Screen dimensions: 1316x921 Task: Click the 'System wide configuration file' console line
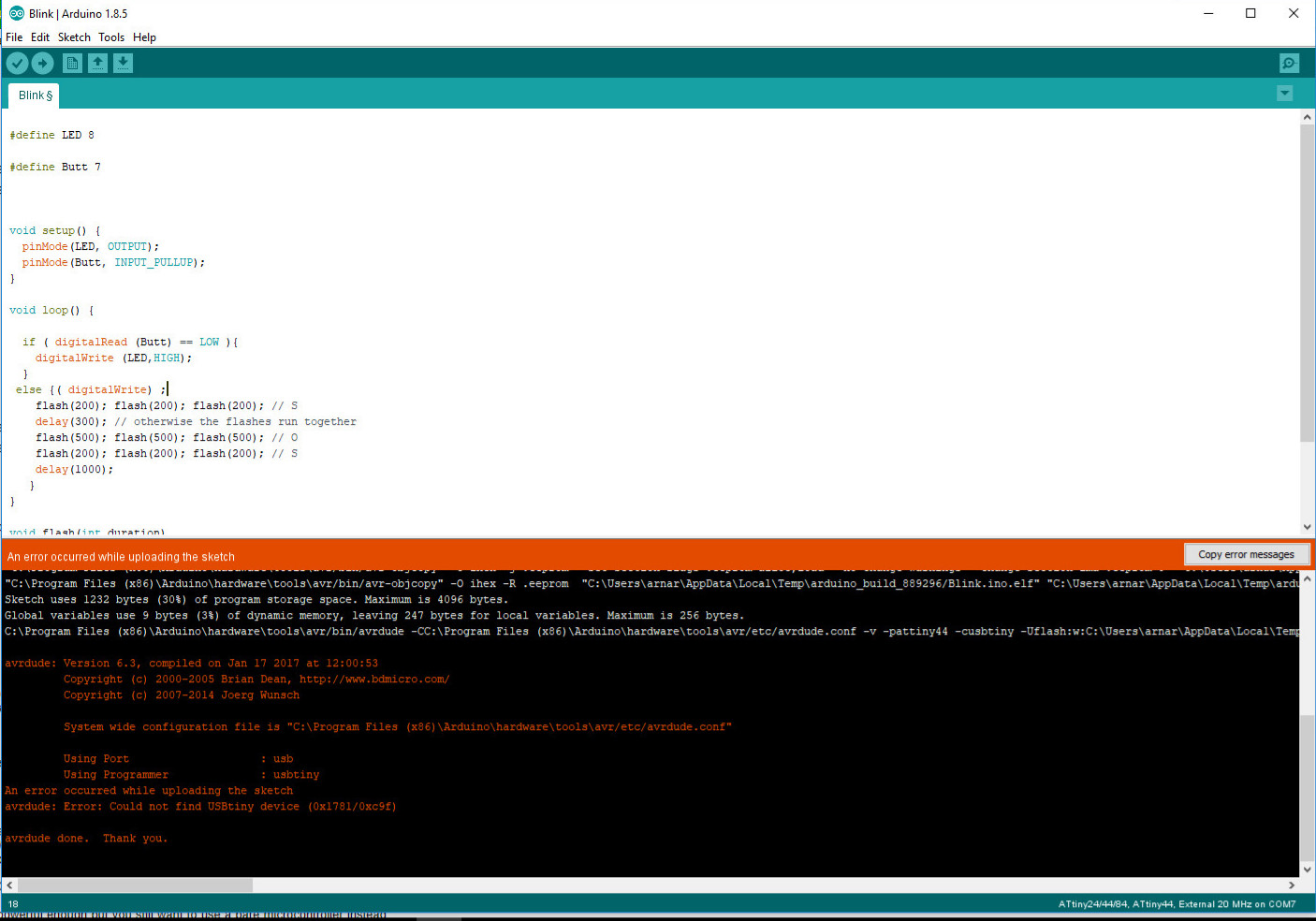[398, 726]
